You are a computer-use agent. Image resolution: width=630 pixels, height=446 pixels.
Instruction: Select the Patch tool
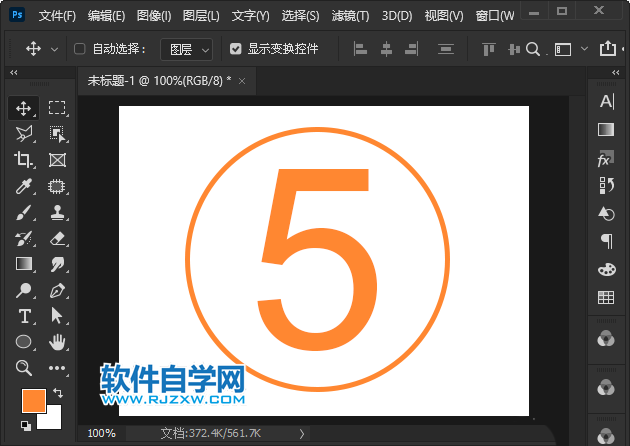tap(57, 186)
